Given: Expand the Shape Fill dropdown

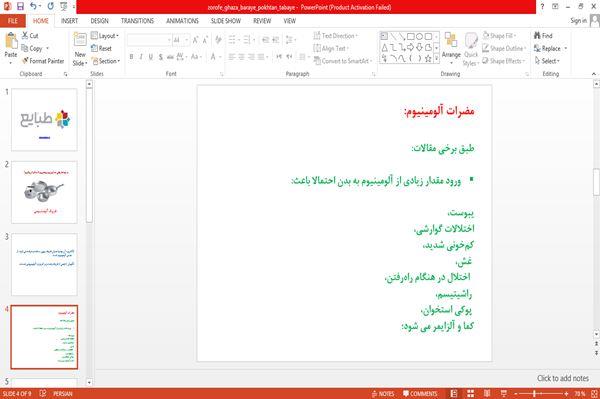Looking at the screenshot, I should (499, 36).
